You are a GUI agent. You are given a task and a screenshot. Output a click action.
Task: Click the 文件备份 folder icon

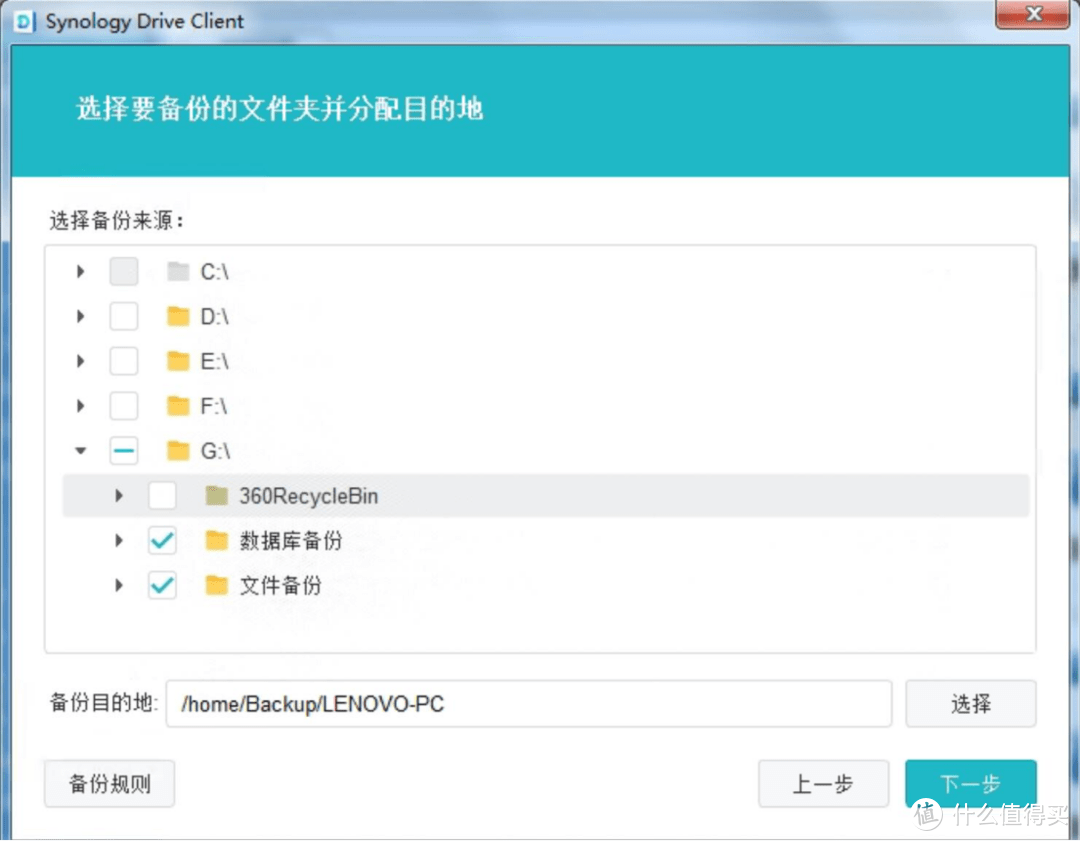pos(216,585)
